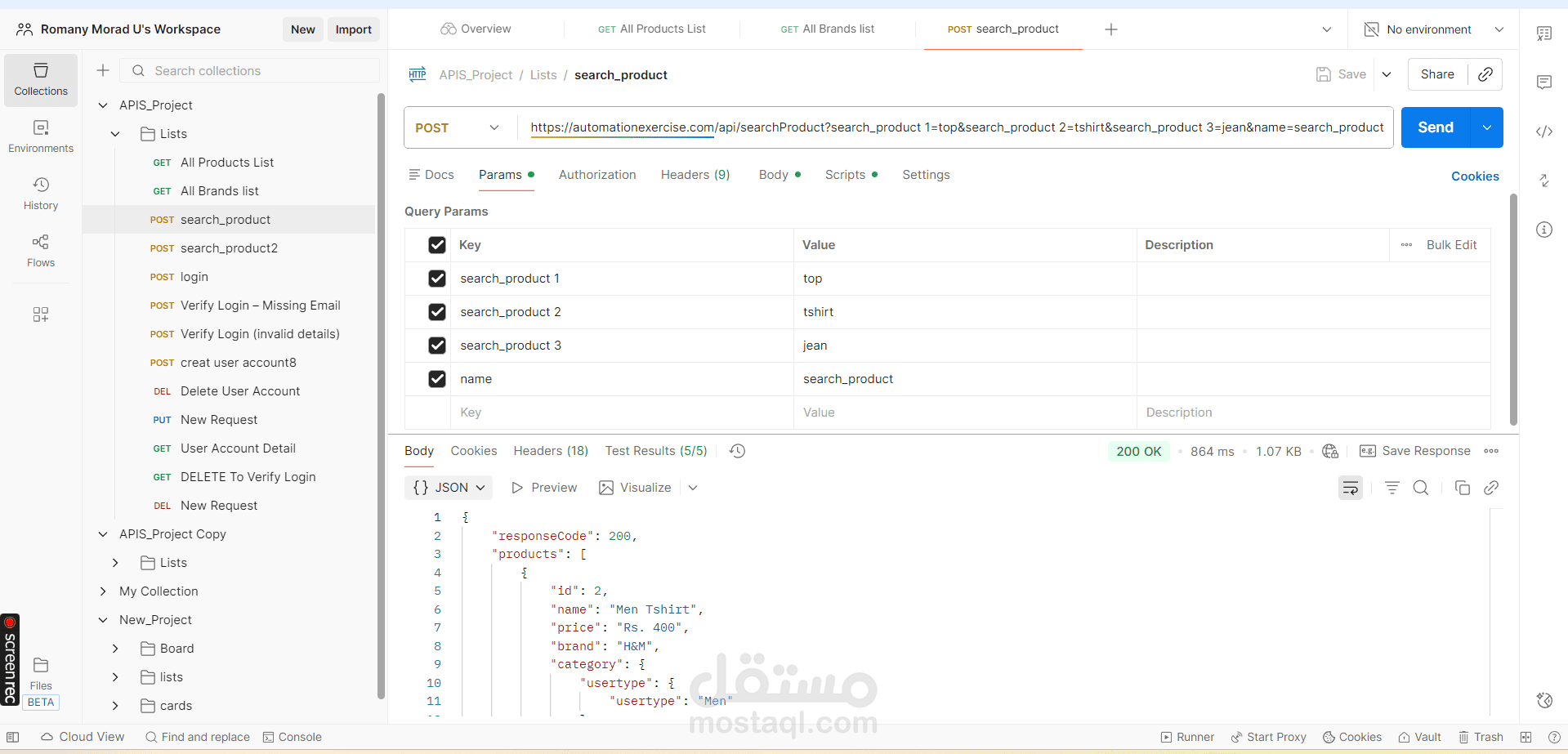The height and width of the screenshot is (754, 1568).
Task: Switch to the All Brands list tab
Action: pos(828,29)
